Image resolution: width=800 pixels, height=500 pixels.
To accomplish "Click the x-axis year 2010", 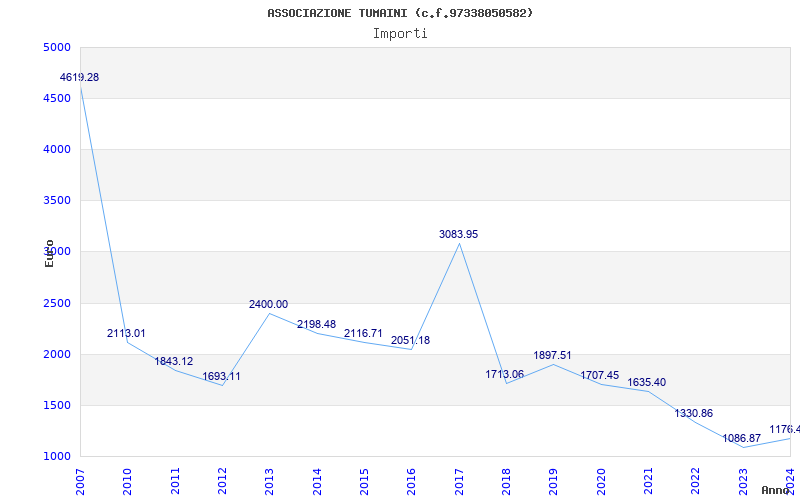I will click(127, 482).
